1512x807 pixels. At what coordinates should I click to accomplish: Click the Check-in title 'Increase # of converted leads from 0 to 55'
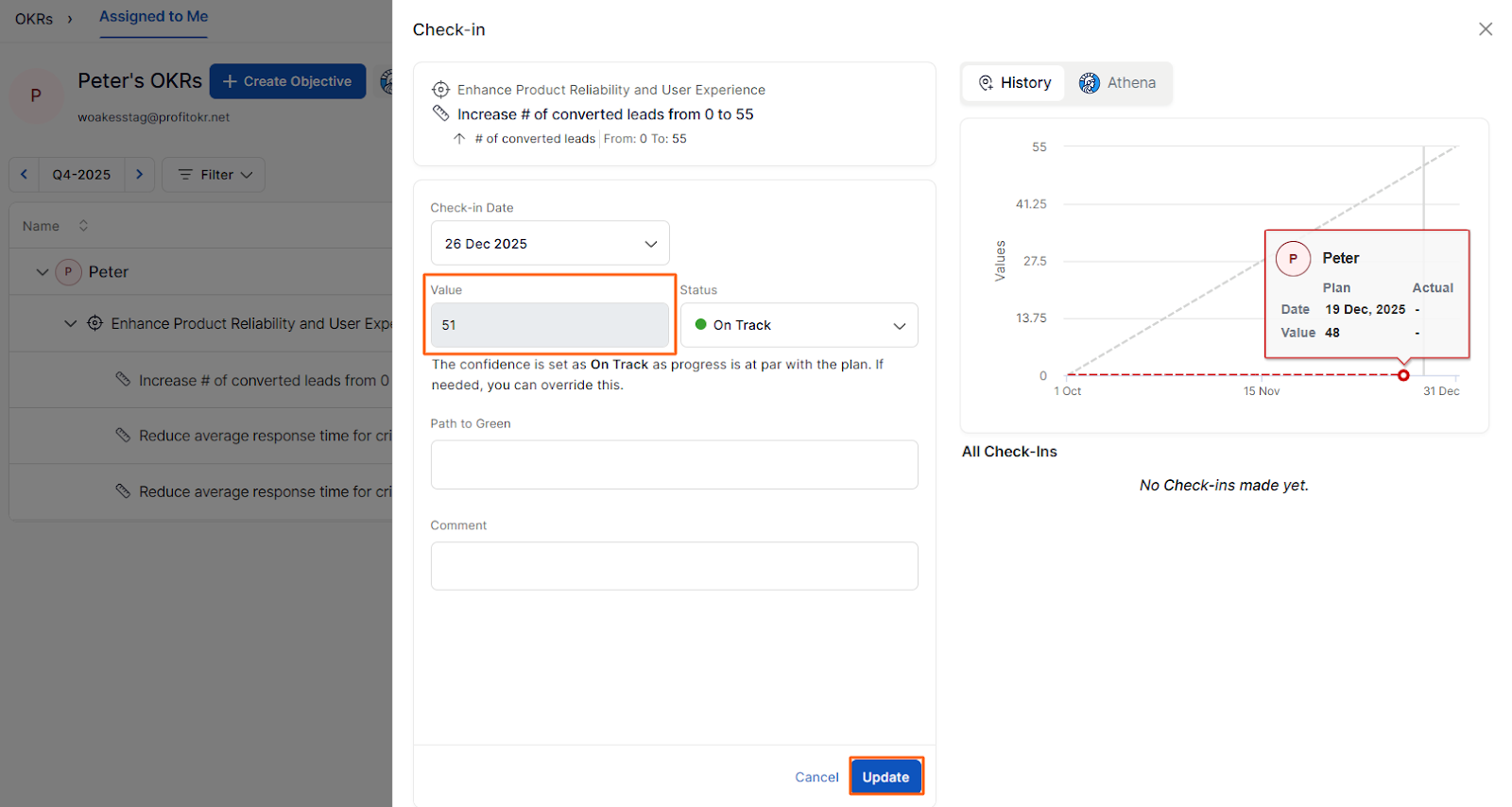click(x=606, y=114)
